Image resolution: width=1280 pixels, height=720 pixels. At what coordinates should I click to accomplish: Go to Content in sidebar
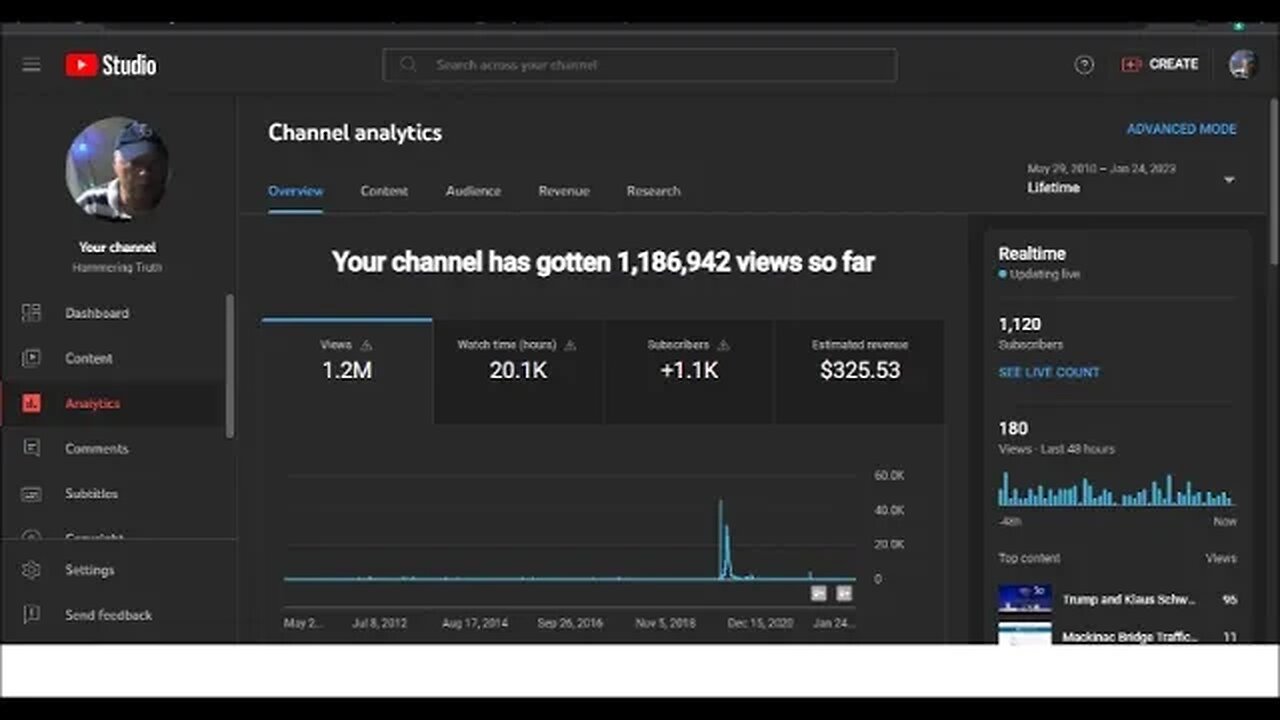(89, 358)
